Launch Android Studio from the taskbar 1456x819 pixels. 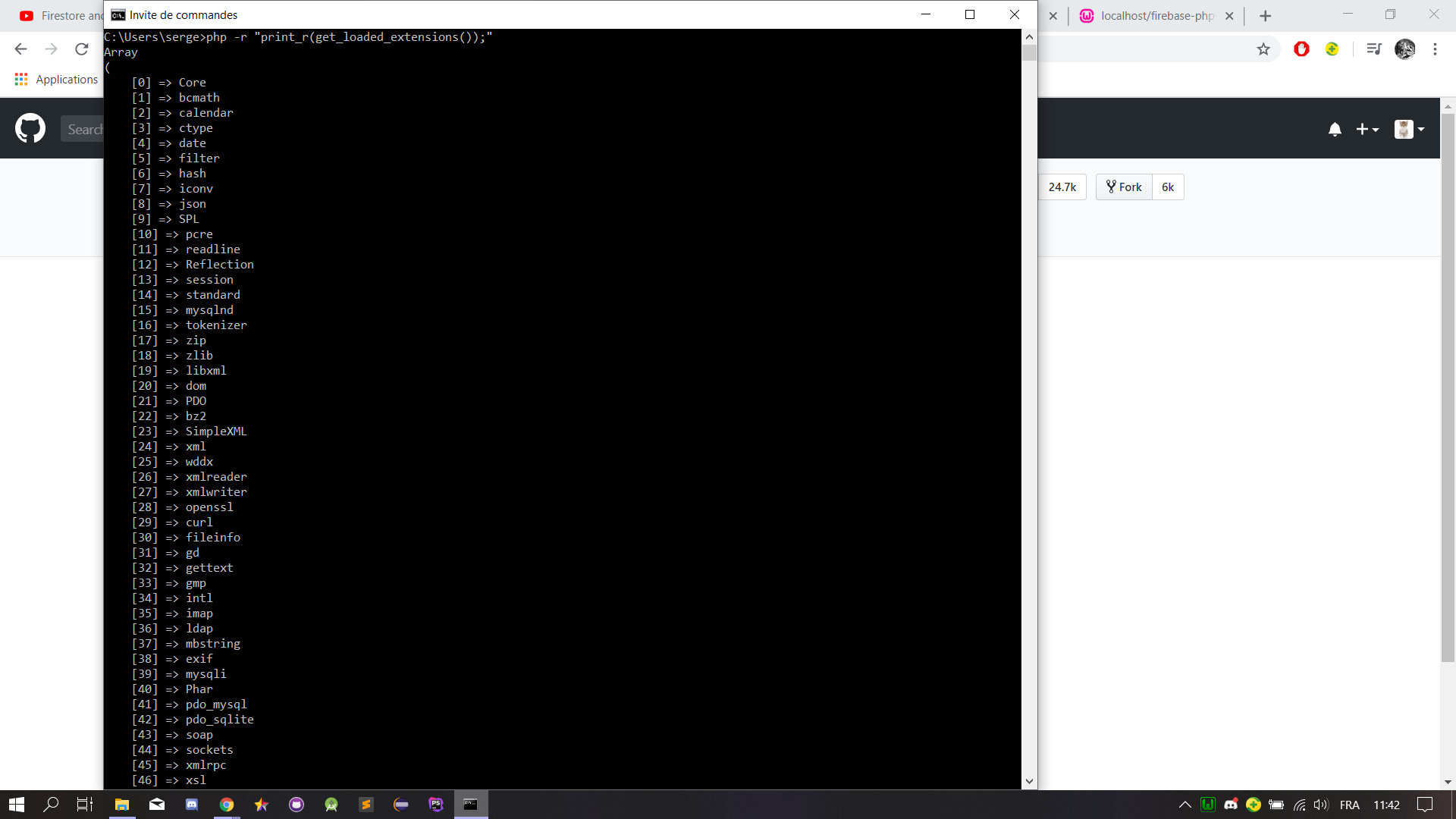pos(331,805)
